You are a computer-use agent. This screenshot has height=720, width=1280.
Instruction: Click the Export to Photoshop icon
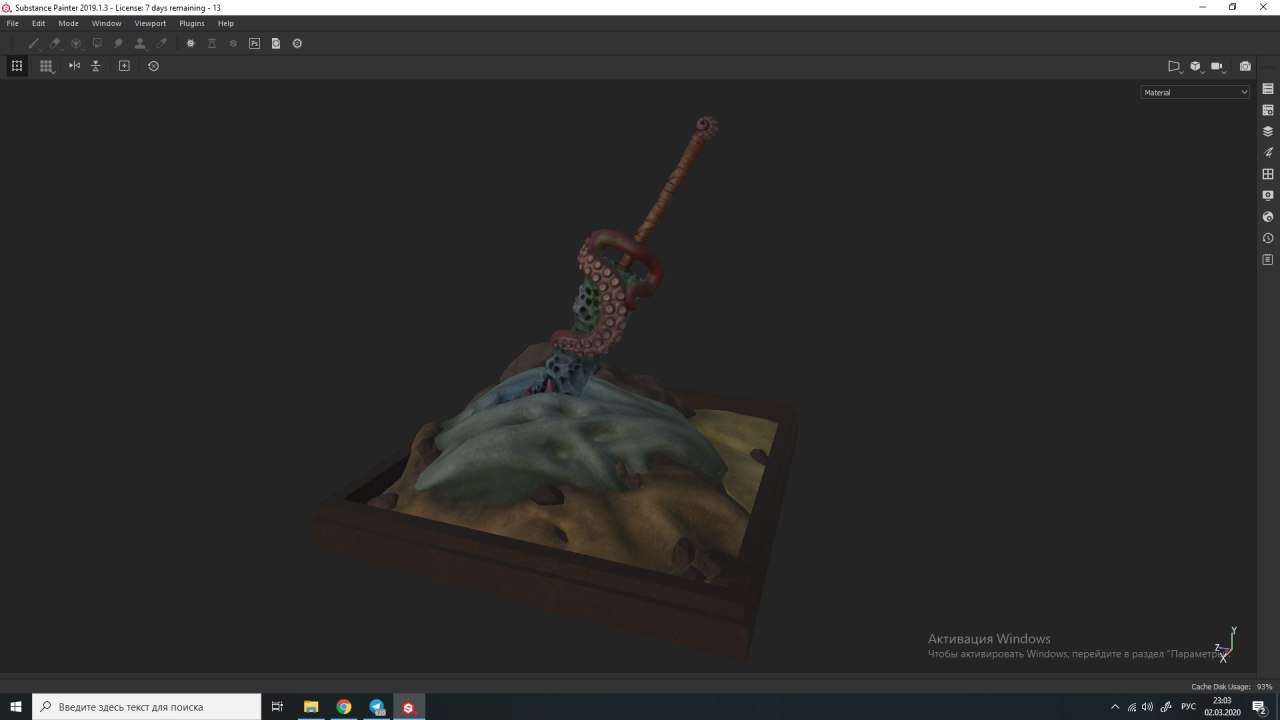(x=254, y=43)
